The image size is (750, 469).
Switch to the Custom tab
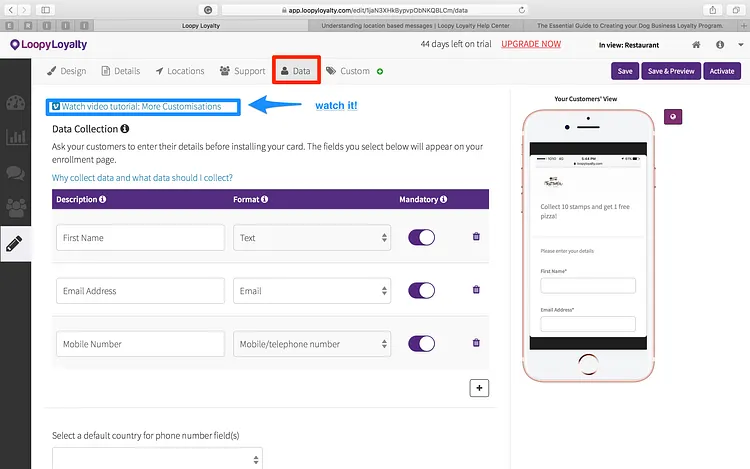(348, 71)
